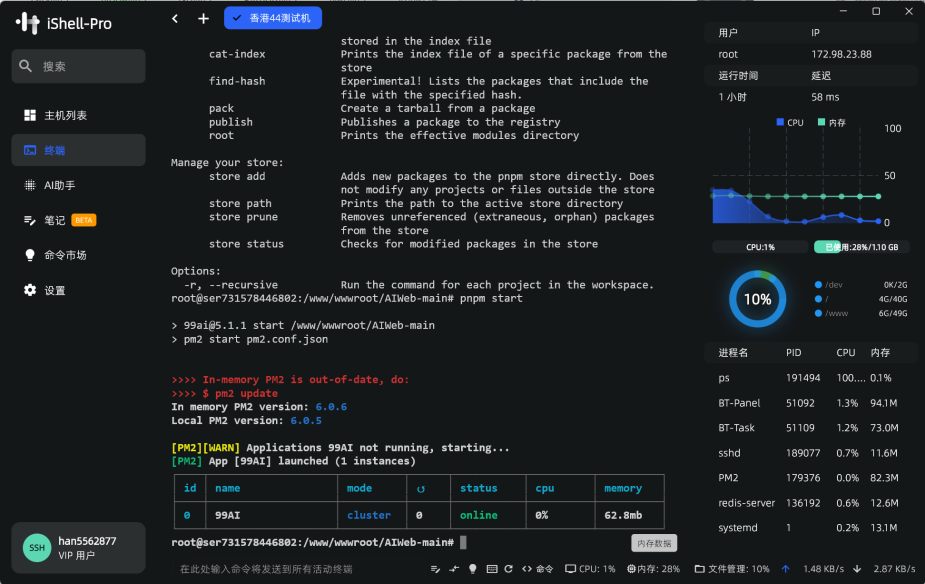Open the 笔记 notes page
This screenshot has height=584, width=925.
pyautogui.click(x=78, y=220)
